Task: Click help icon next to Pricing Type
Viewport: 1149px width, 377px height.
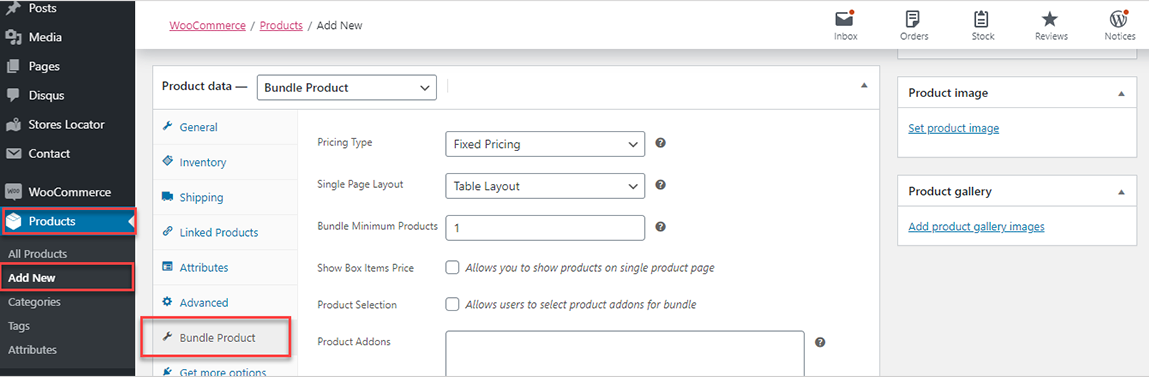Action: coord(660,143)
